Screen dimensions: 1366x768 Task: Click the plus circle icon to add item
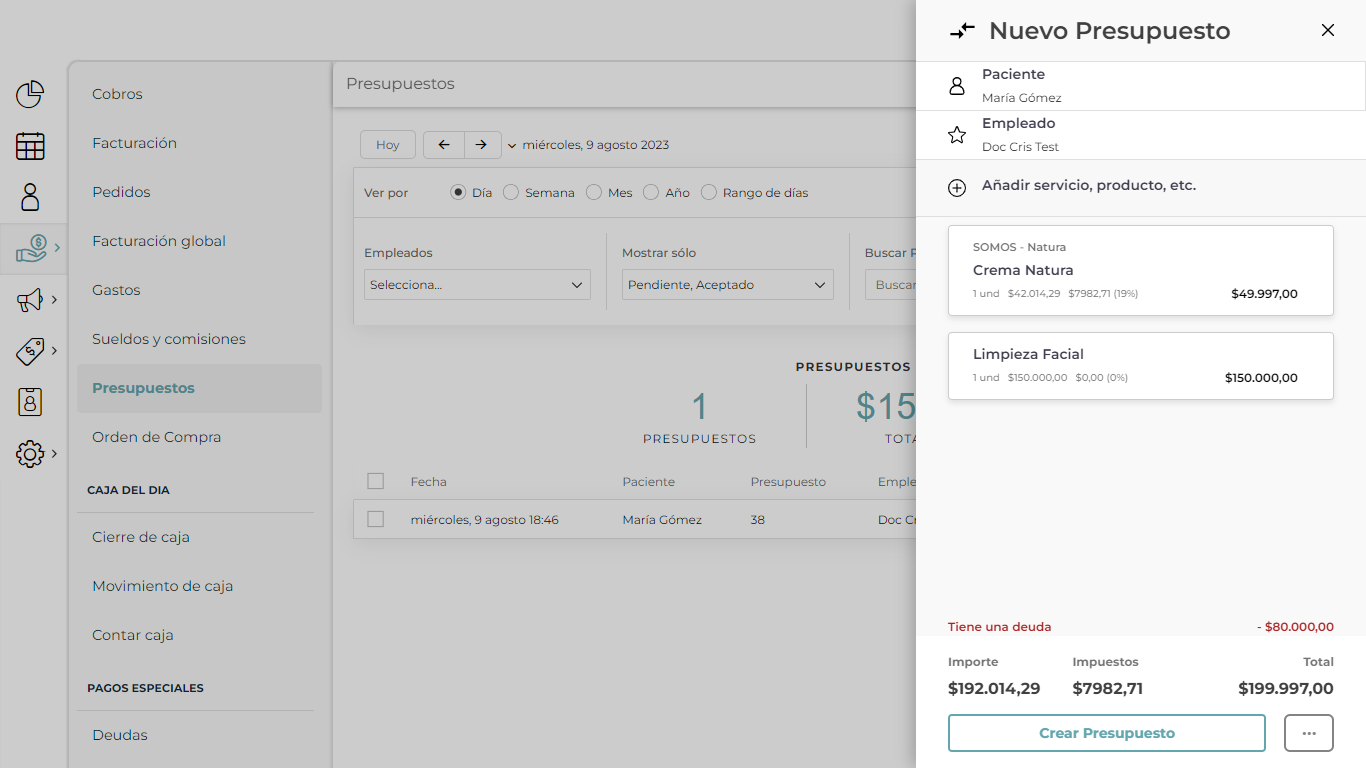[x=957, y=188]
